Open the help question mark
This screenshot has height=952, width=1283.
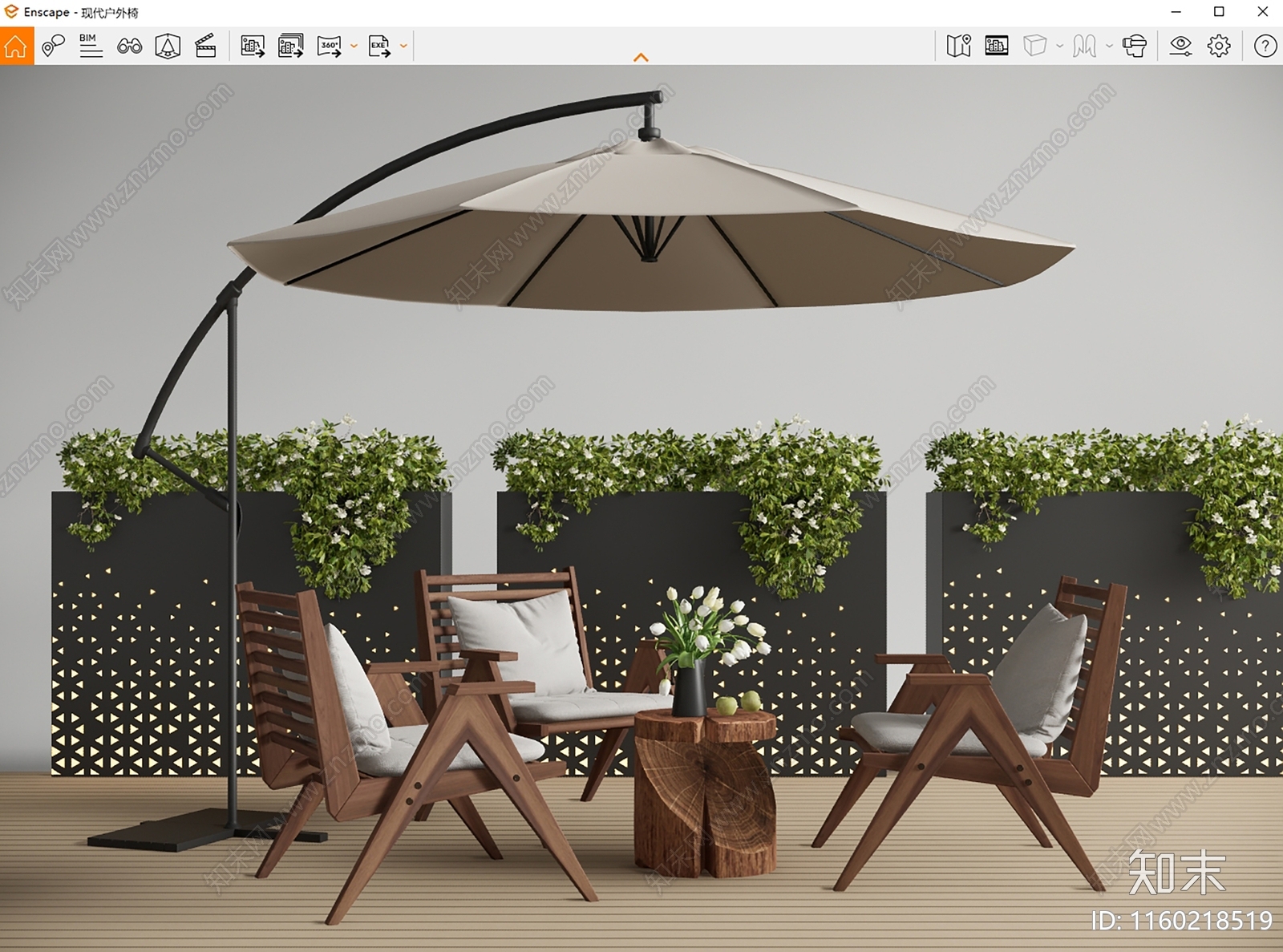pyautogui.click(x=1265, y=47)
